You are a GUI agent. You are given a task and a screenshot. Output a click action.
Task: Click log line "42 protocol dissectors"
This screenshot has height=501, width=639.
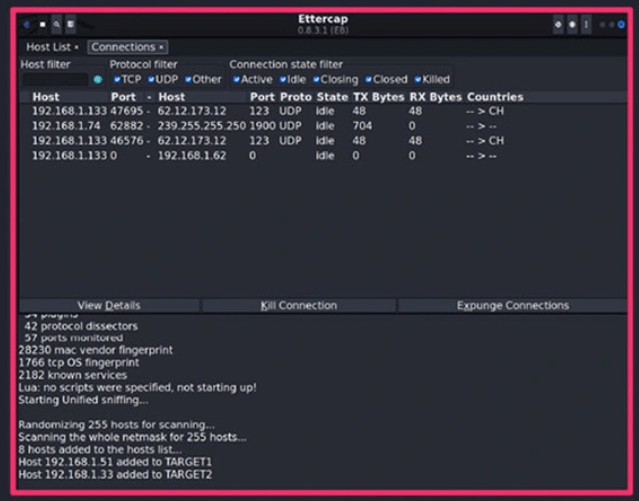click(x=81, y=326)
